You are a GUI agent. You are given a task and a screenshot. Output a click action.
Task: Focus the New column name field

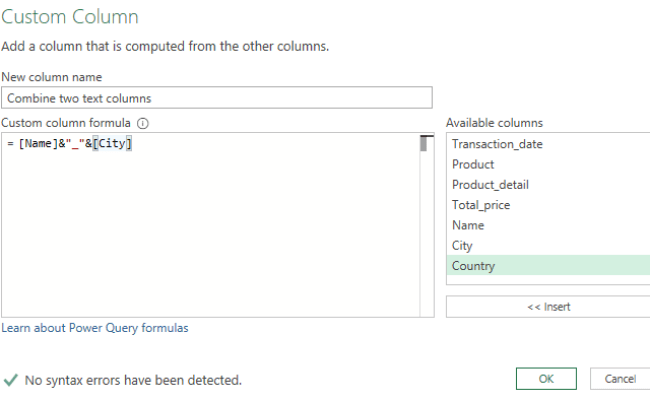point(217,98)
